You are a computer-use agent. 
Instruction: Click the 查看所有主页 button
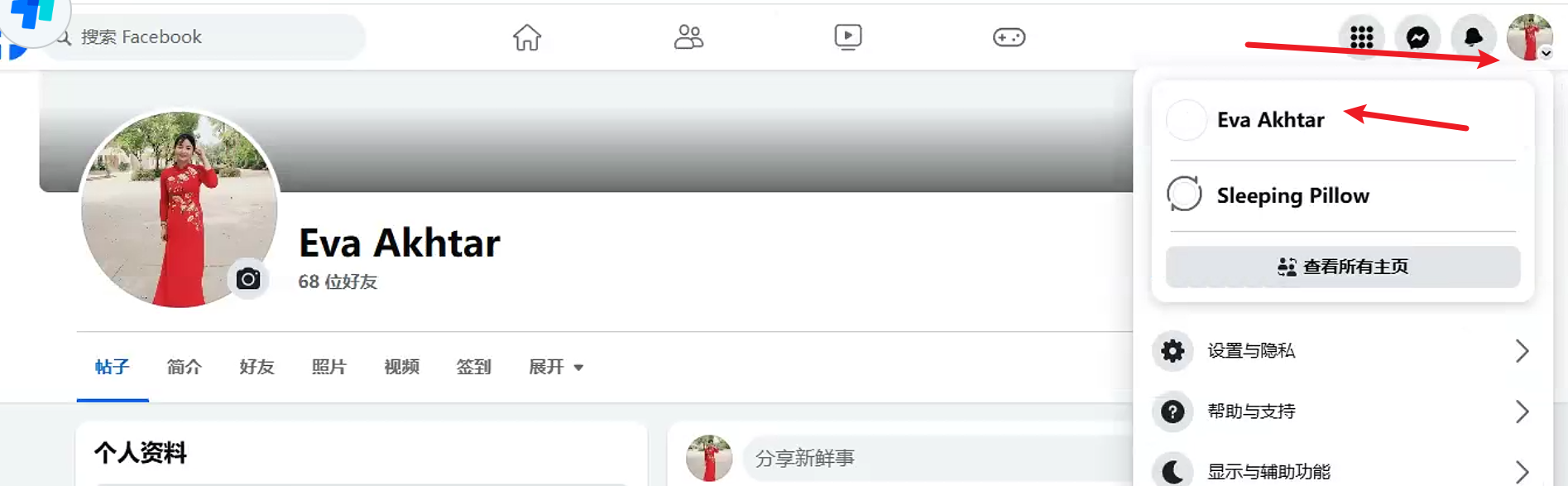[1343, 267]
